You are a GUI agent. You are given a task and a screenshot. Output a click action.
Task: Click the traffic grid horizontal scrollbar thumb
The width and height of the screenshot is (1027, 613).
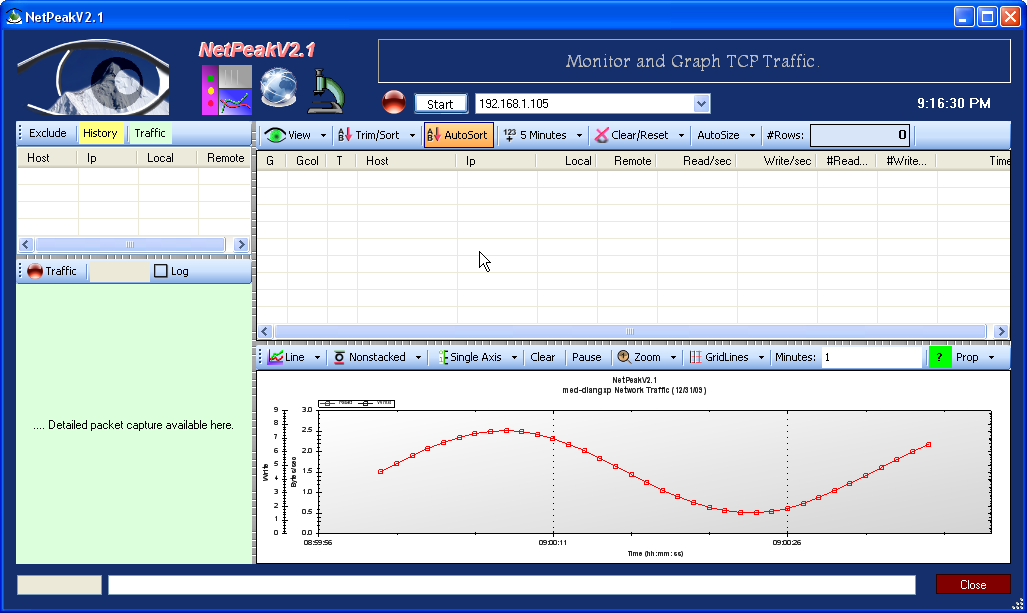pos(630,331)
